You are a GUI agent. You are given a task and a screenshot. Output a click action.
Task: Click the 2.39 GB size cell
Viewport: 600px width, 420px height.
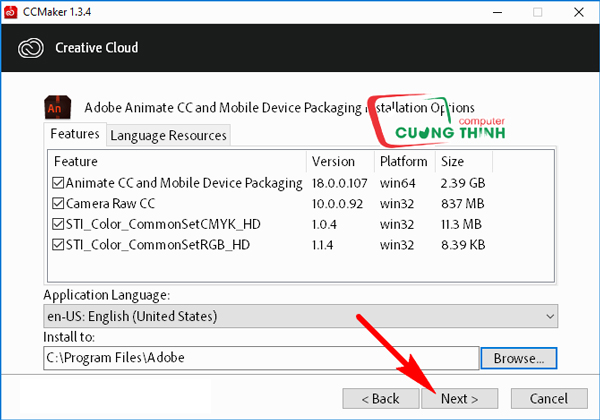pos(463,183)
